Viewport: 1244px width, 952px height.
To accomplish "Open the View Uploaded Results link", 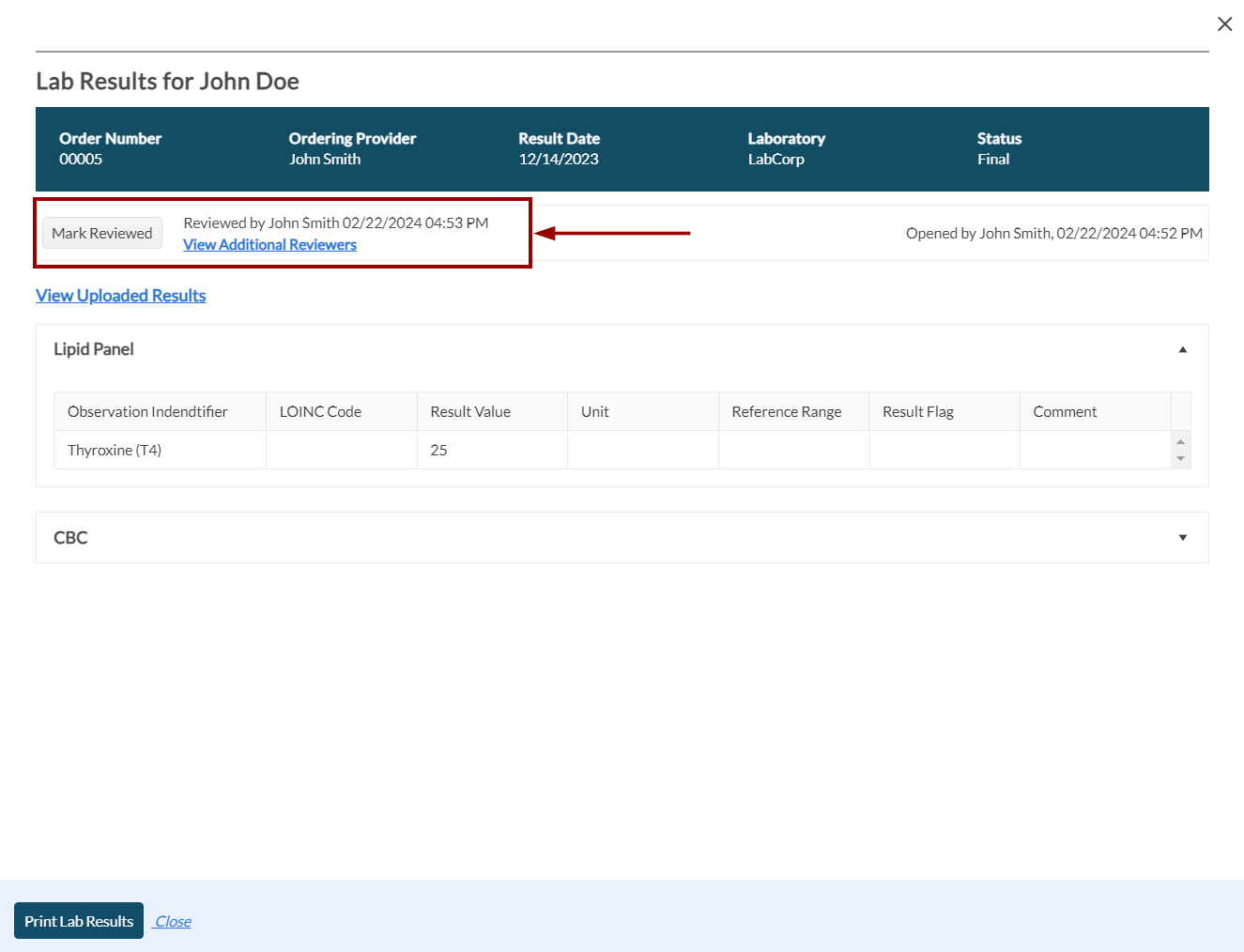I will (x=121, y=296).
